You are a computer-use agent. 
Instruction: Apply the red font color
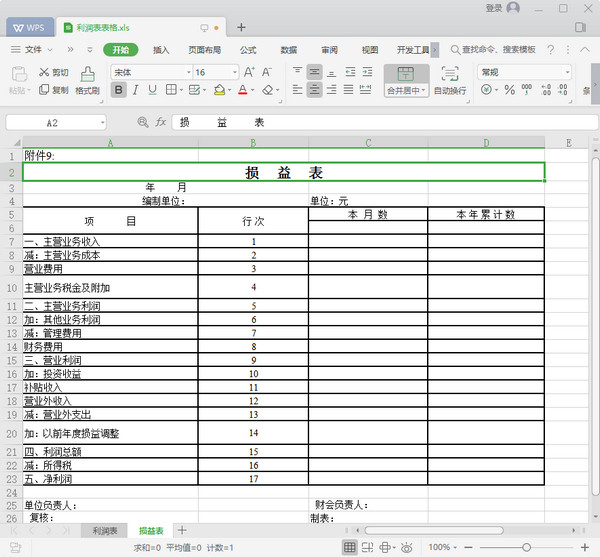[x=243, y=90]
